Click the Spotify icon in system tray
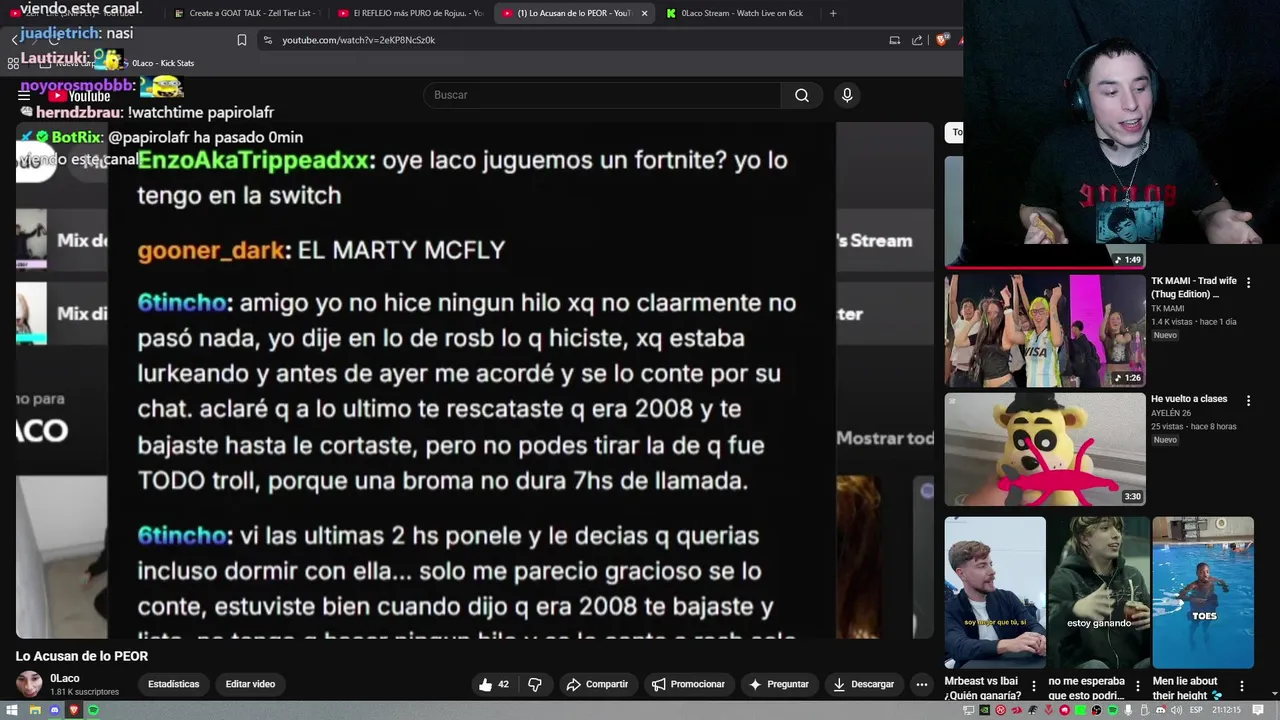The height and width of the screenshot is (720, 1280). click(x=1113, y=710)
